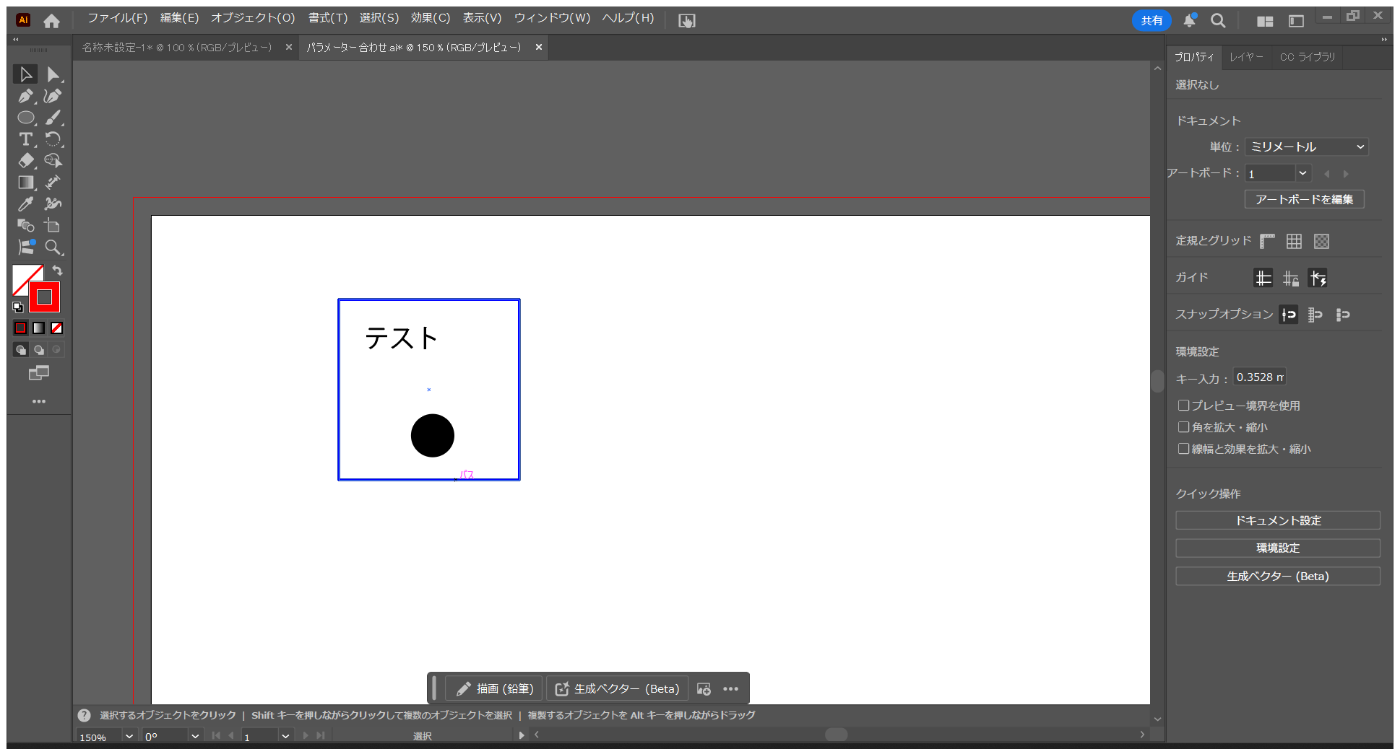Screen dimensions: 1400x749
Task: Click the red stroke swatch
Action: (x=44, y=297)
